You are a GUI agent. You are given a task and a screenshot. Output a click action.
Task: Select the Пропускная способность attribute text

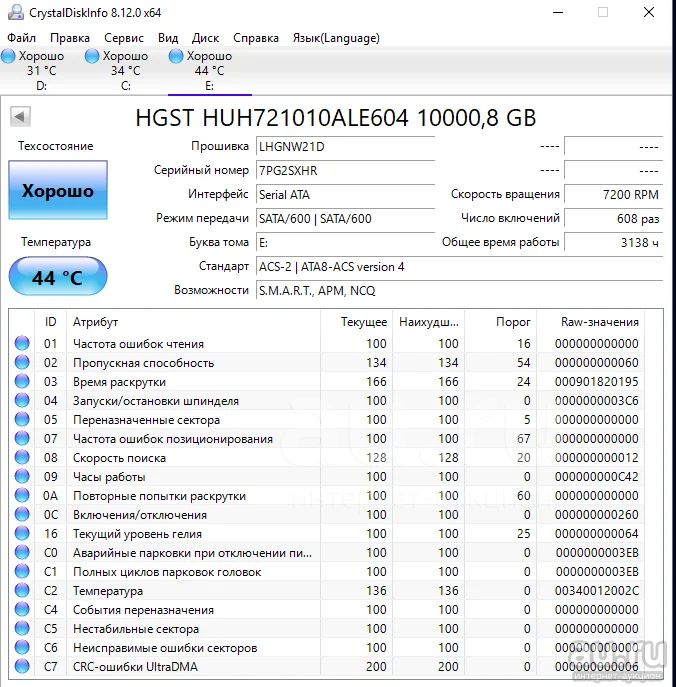point(143,363)
